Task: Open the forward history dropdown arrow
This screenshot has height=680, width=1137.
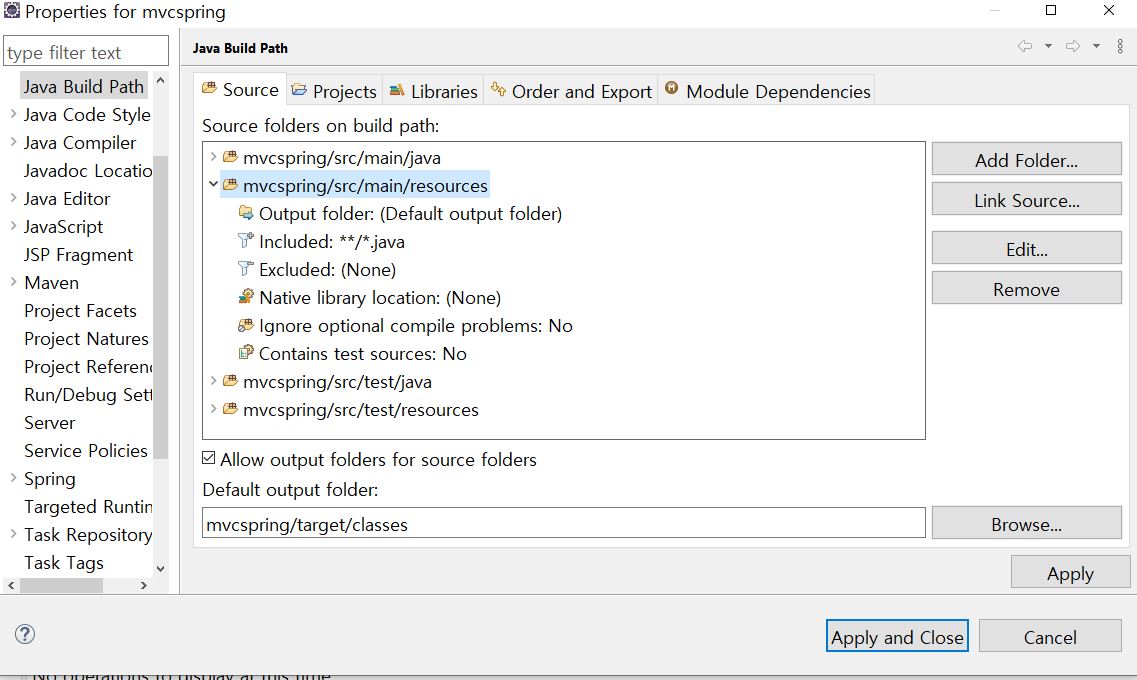Action: [1096, 46]
